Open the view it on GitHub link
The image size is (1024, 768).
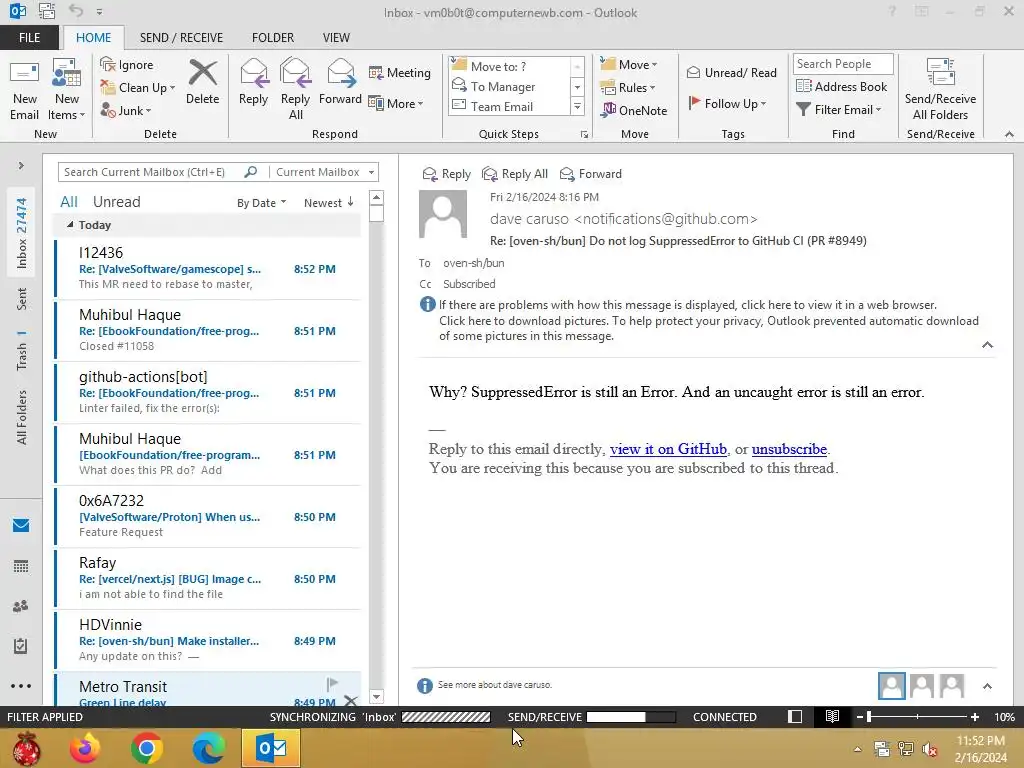[668, 449]
